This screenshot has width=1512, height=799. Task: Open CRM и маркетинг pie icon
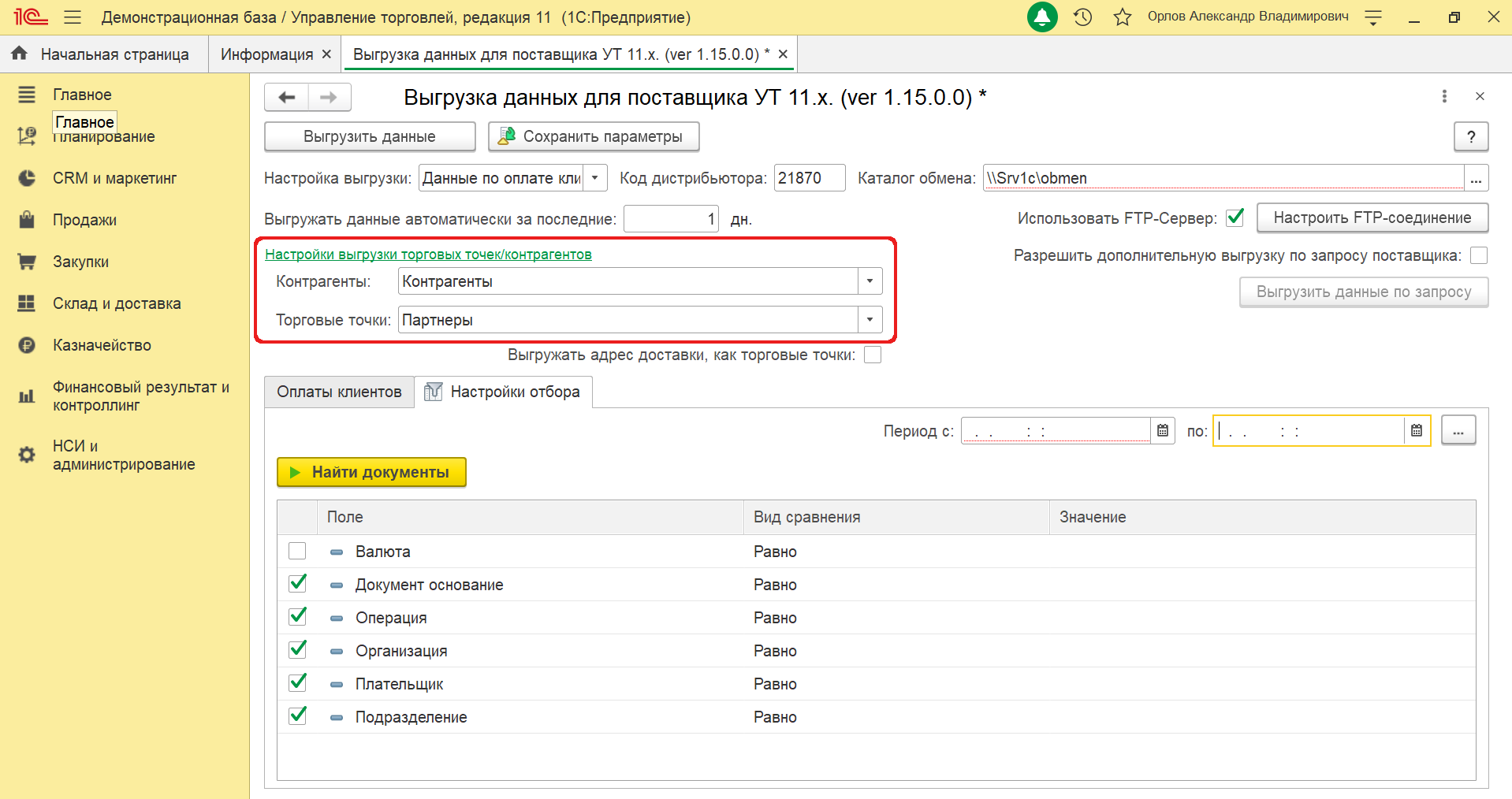(x=27, y=178)
